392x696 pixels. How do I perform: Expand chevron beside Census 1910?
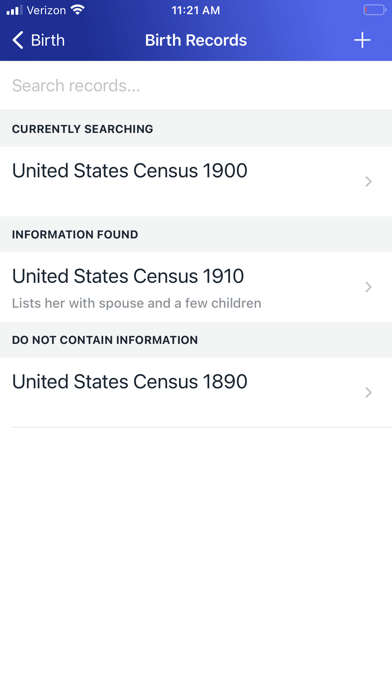pyautogui.click(x=368, y=287)
